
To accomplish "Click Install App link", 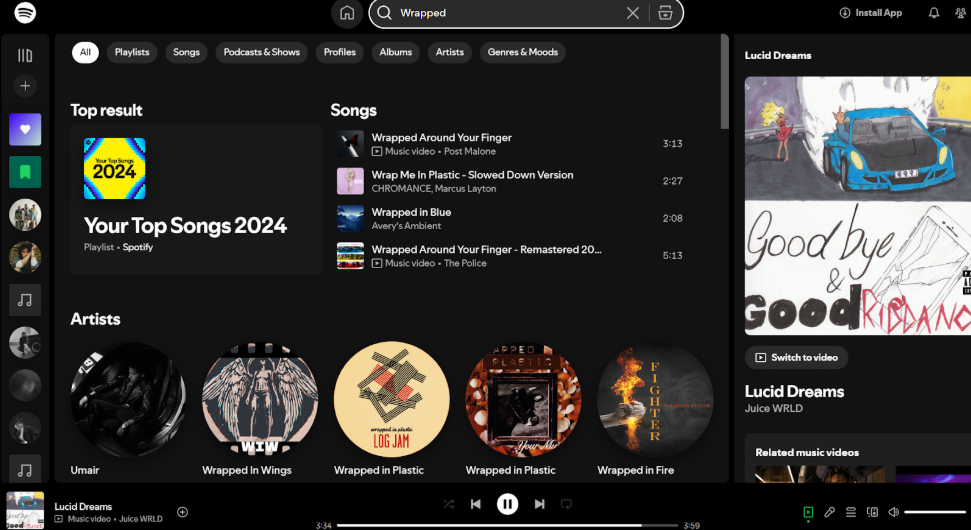I will [871, 13].
